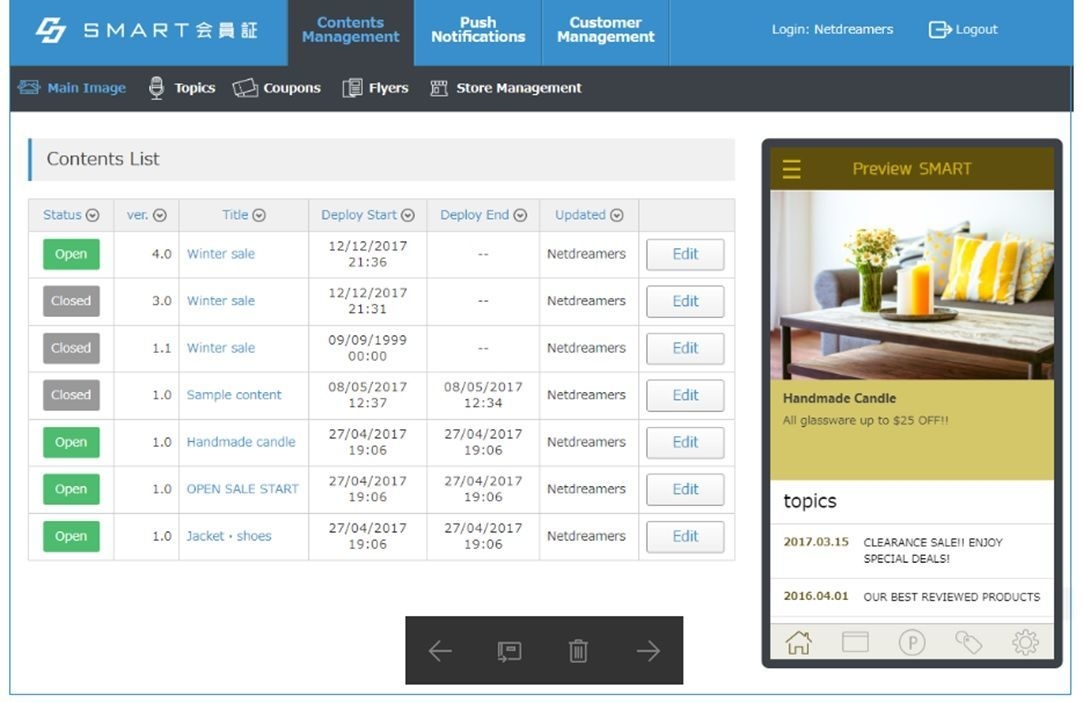Edit the Handmade candle content row
Viewport: 1083px width, 702px height.
click(685, 442)
